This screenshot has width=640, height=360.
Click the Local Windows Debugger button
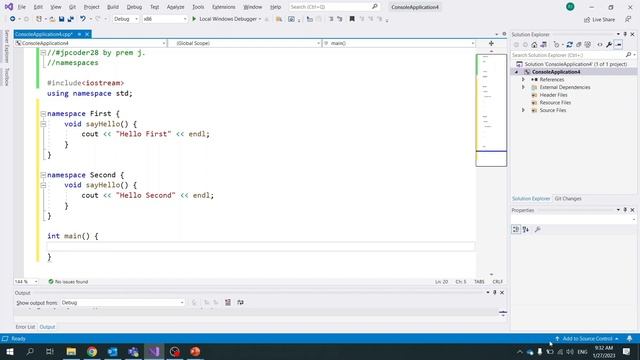(227, 19)
